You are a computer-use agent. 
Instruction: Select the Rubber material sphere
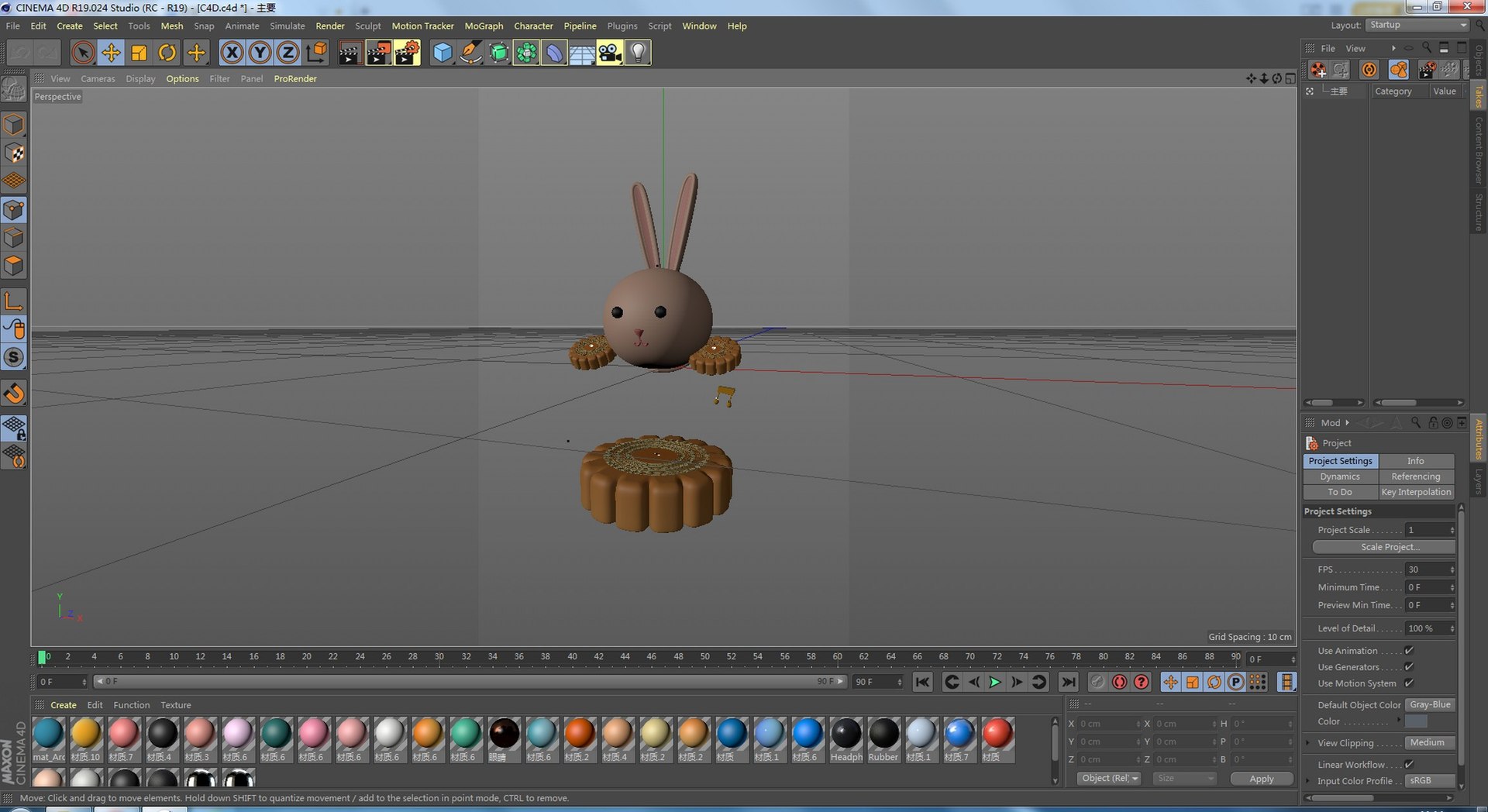pyautogui.click(x=883, y=734)
